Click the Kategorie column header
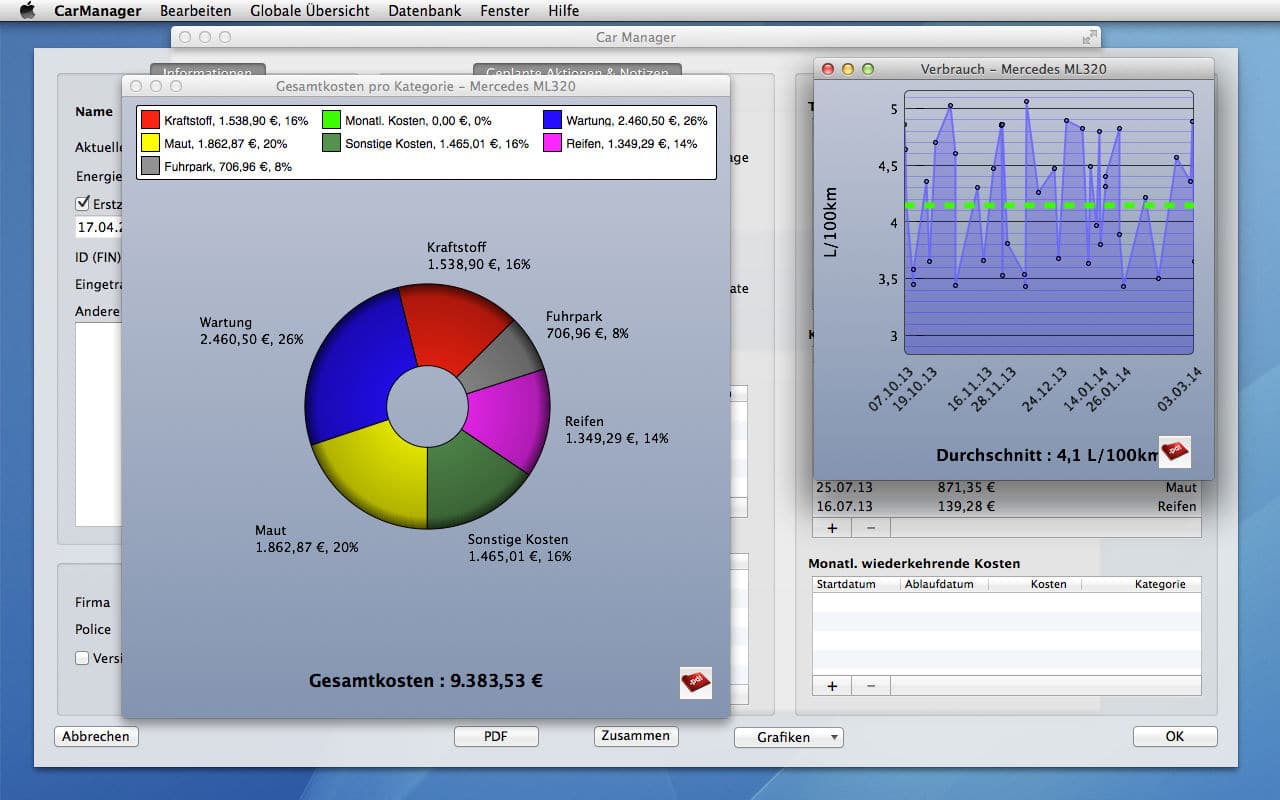The width and height of the screenshot is (1280, 800). [x=1141, y=584]
